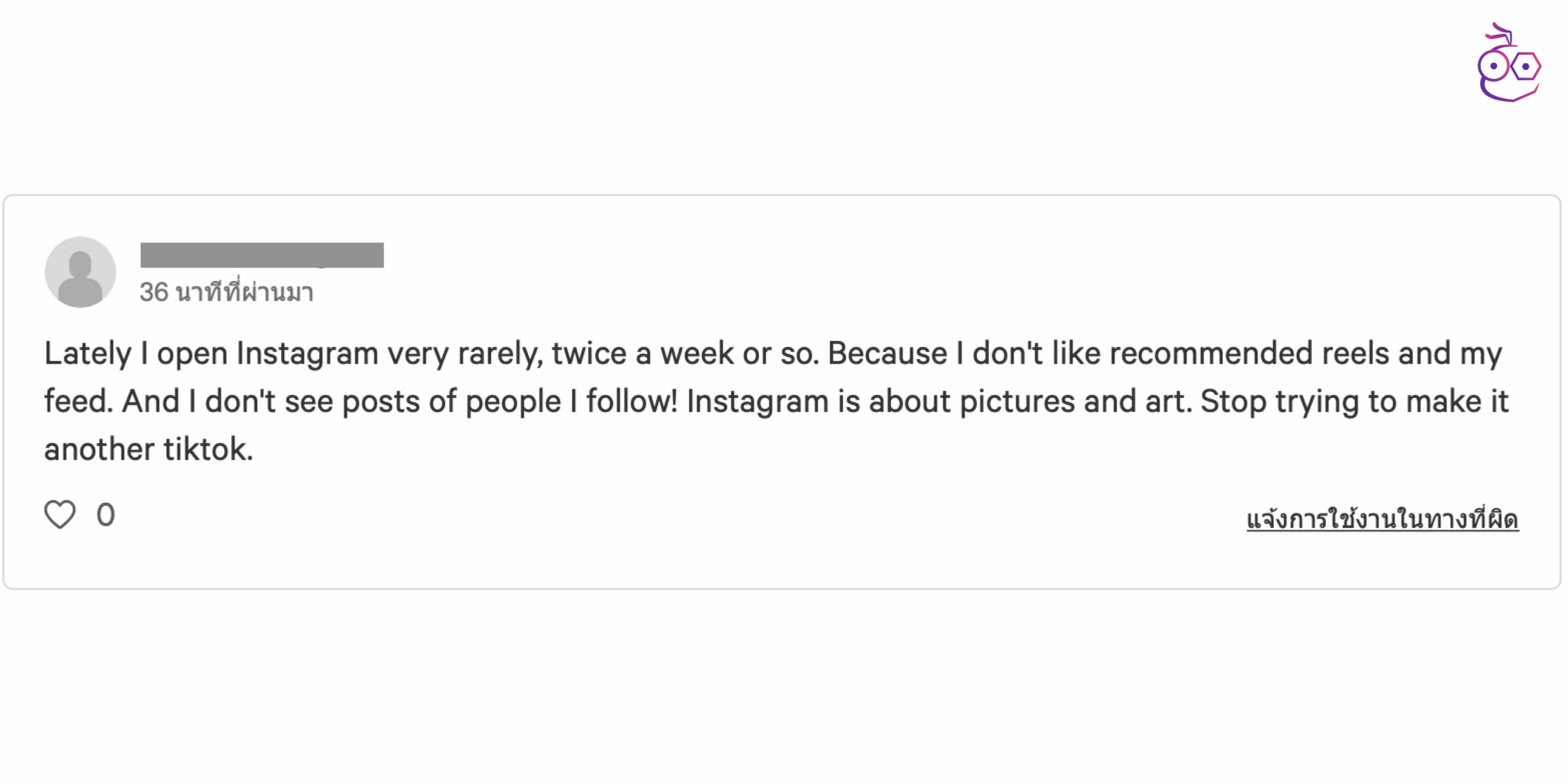
Task: Click the word "follow!" in the comment
Action: (x=631, y=402)
